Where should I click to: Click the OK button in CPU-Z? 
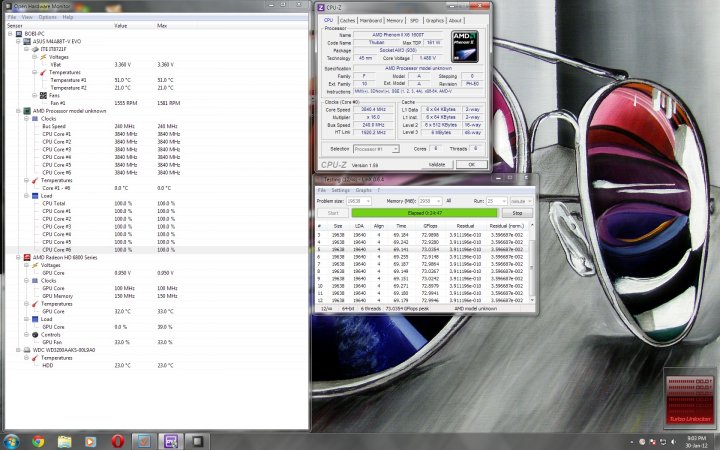click(x=472, y=164)
